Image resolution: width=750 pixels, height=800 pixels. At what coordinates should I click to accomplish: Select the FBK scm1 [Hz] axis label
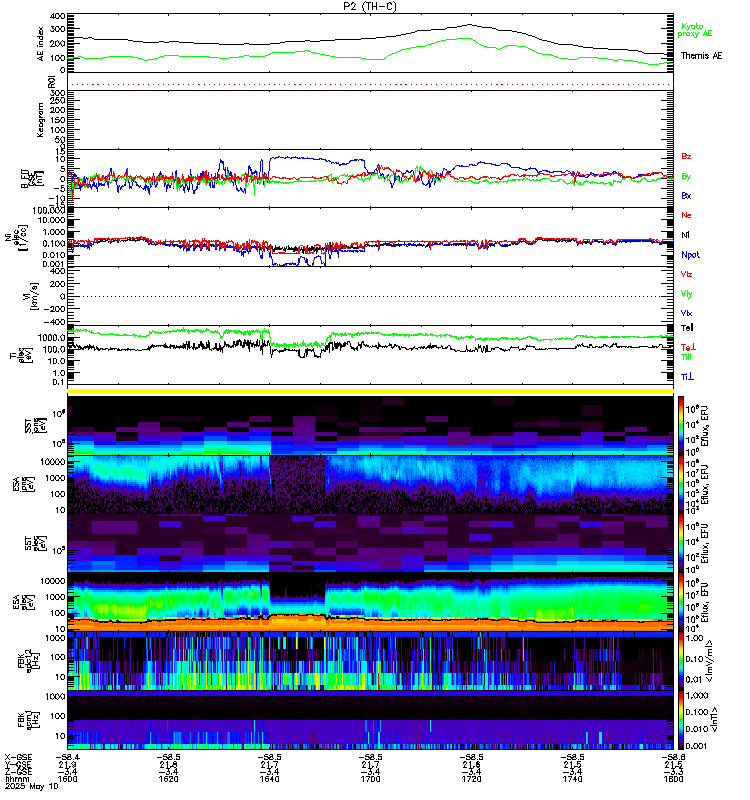tap(29, 720)
